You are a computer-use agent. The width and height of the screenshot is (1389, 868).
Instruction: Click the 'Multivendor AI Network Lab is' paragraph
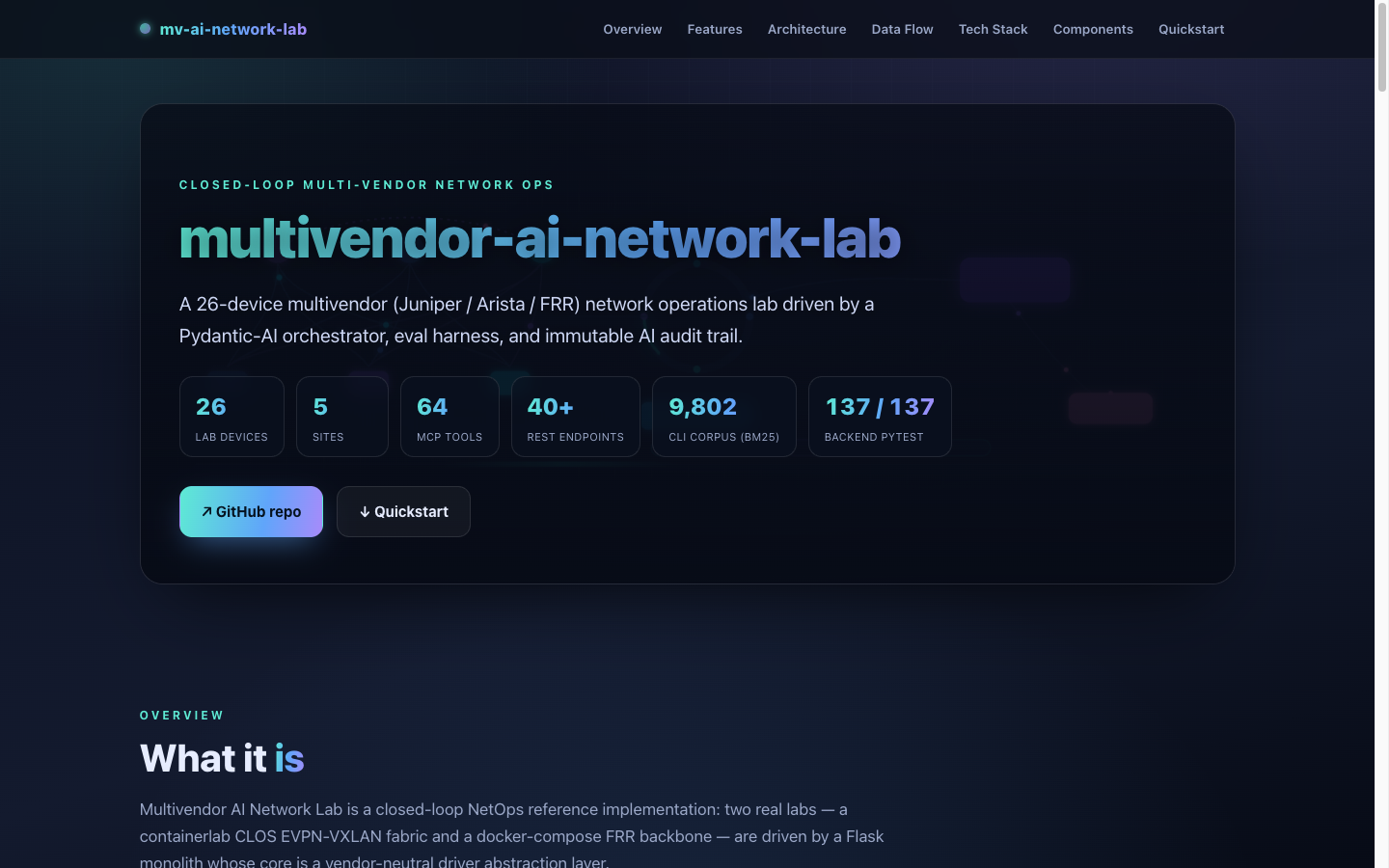click(x=512, y=835)
